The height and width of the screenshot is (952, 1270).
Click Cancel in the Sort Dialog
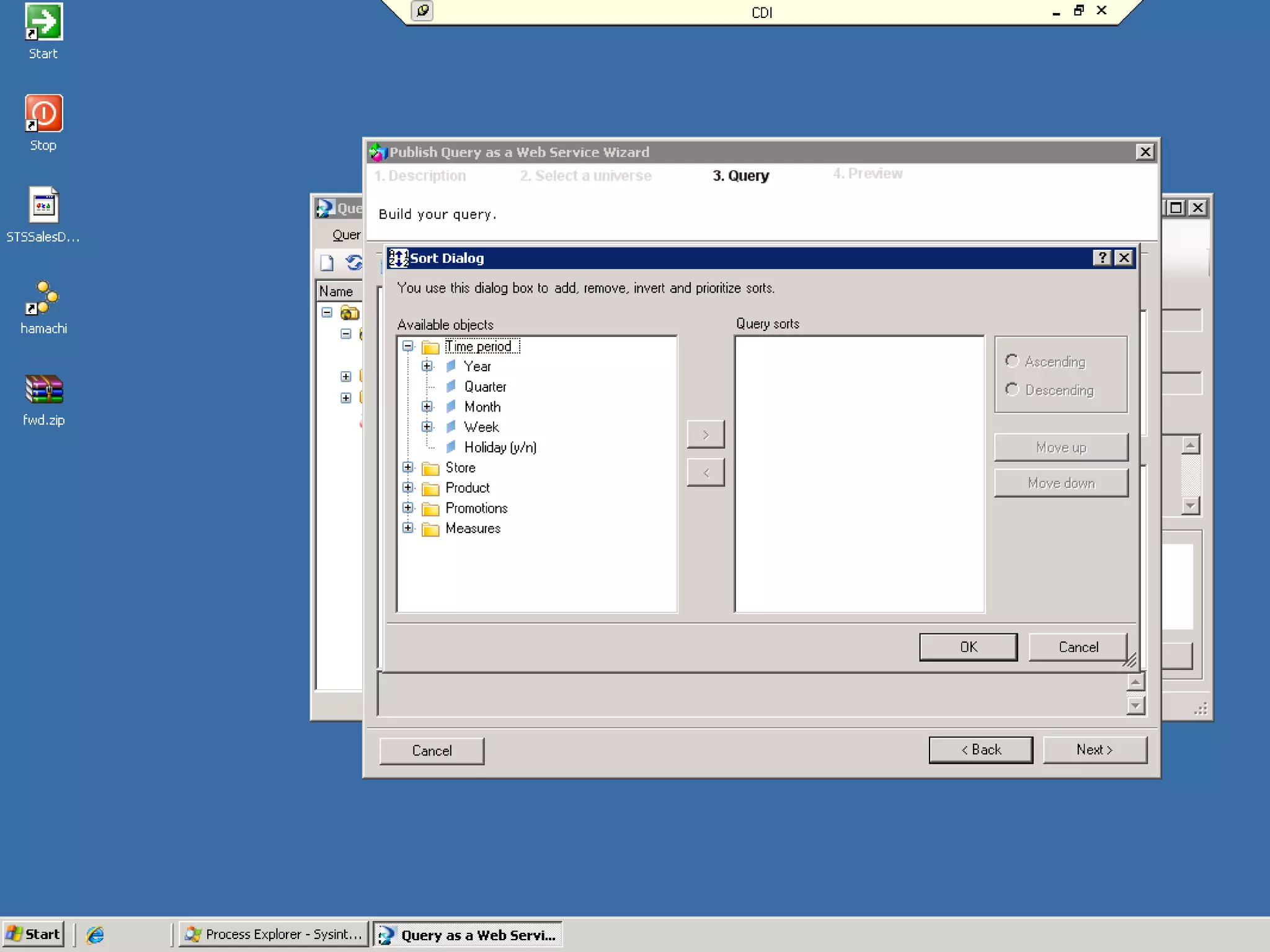(1078, 647)
